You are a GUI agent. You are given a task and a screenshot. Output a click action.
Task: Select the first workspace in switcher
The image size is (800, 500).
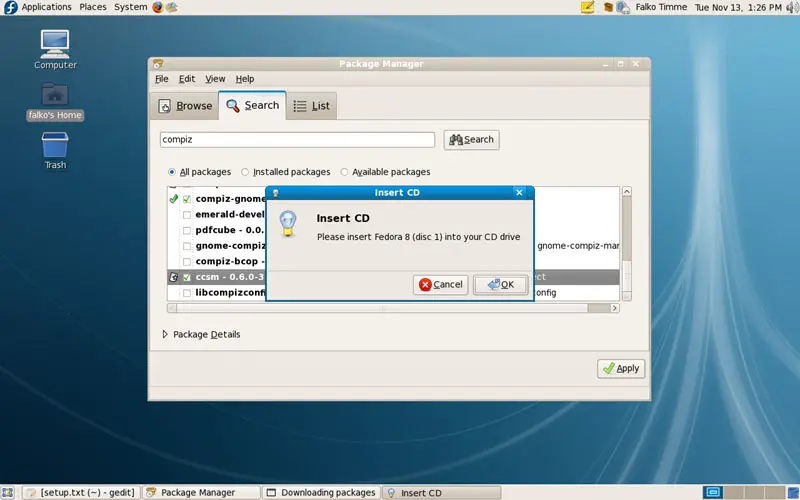click(713, 492)
